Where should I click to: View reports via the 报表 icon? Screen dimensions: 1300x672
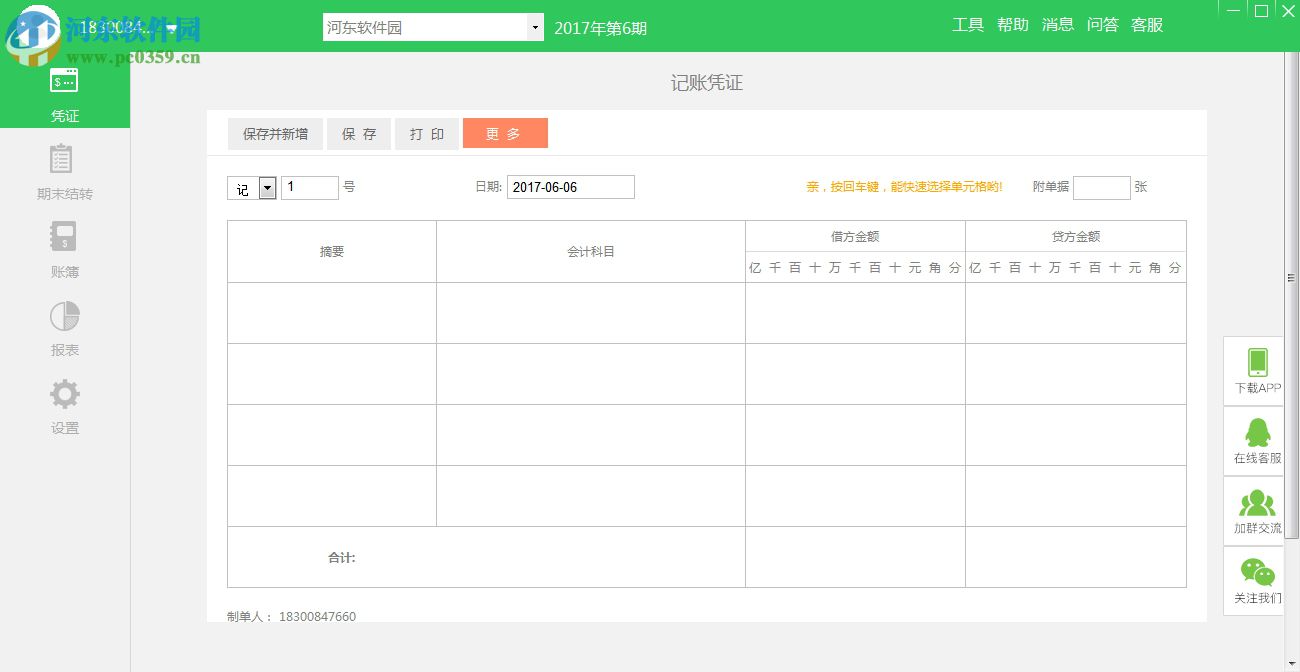[63, 328]
